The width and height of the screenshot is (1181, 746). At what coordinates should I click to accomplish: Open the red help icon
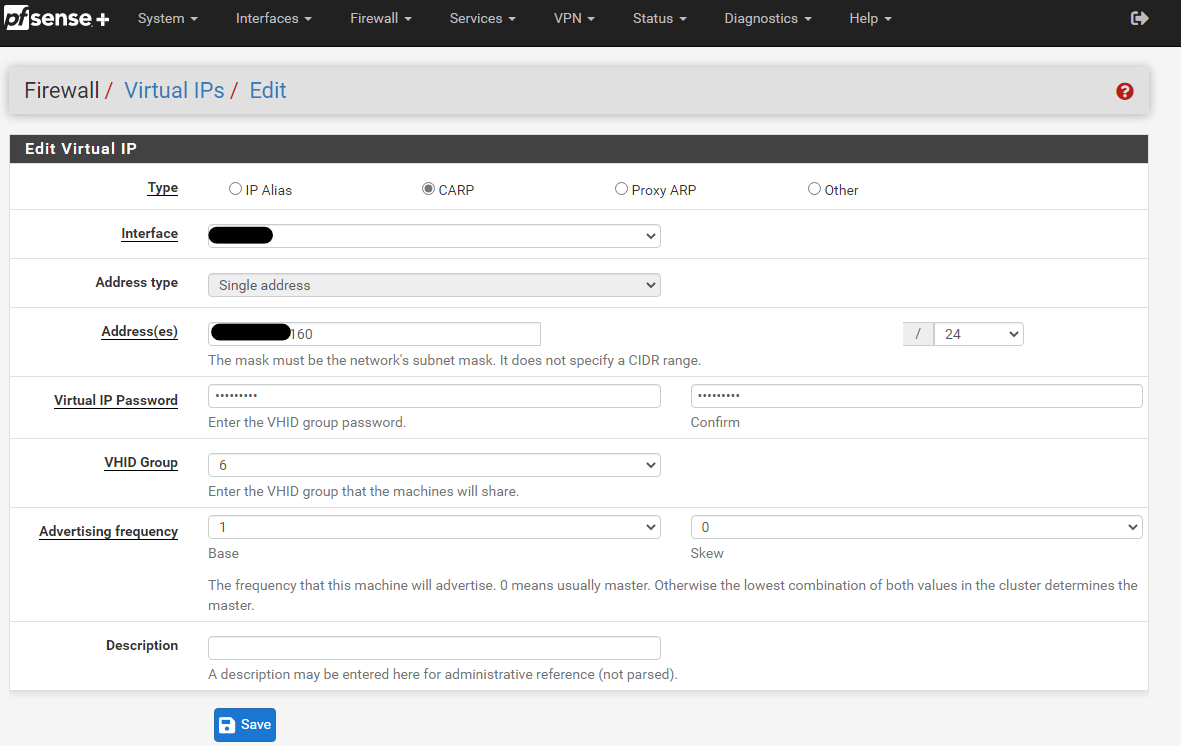click(1124, 91)
